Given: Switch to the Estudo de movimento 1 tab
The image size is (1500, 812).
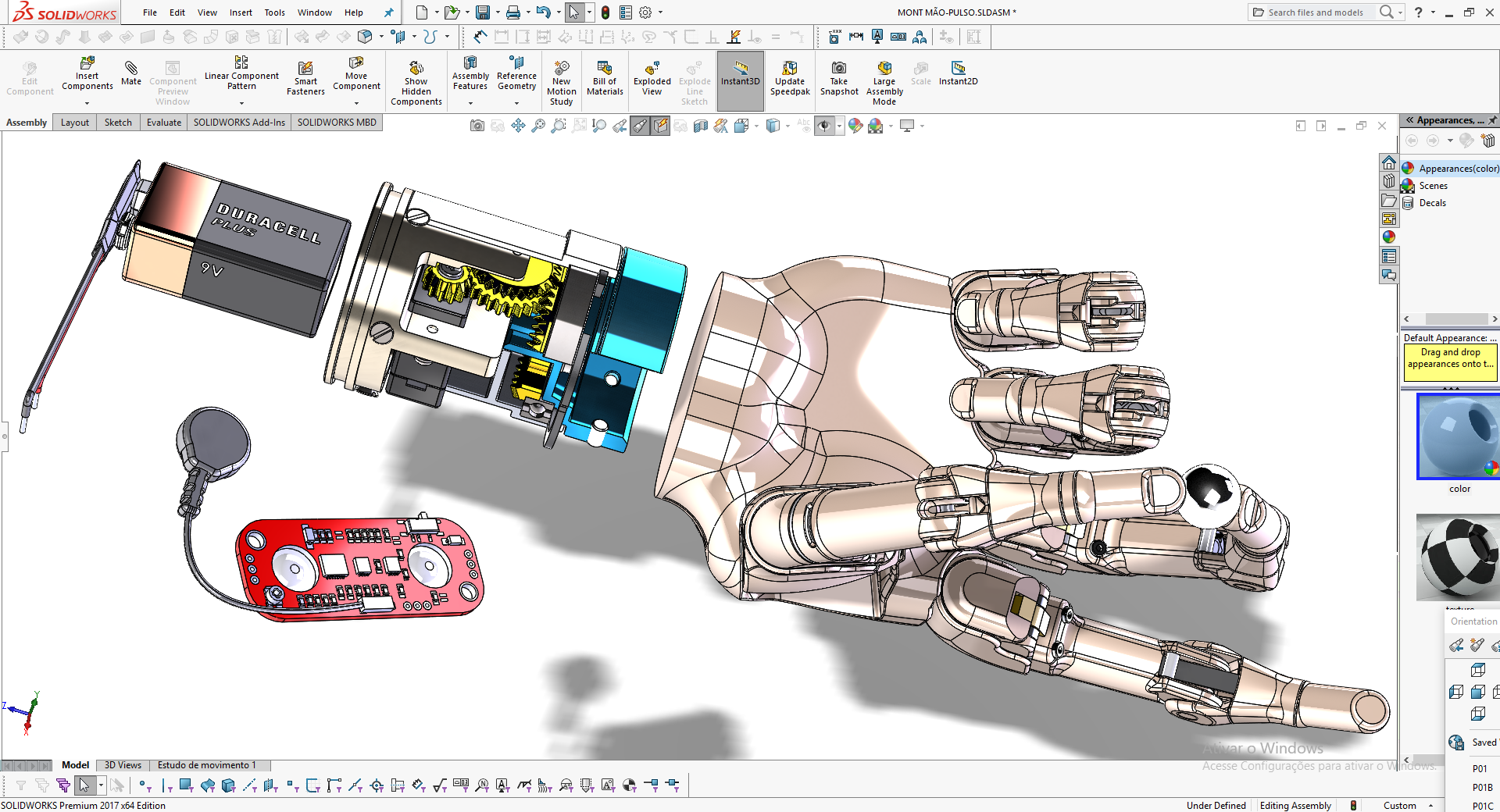Looking at the screenshot, I should (x=209, y=765).
